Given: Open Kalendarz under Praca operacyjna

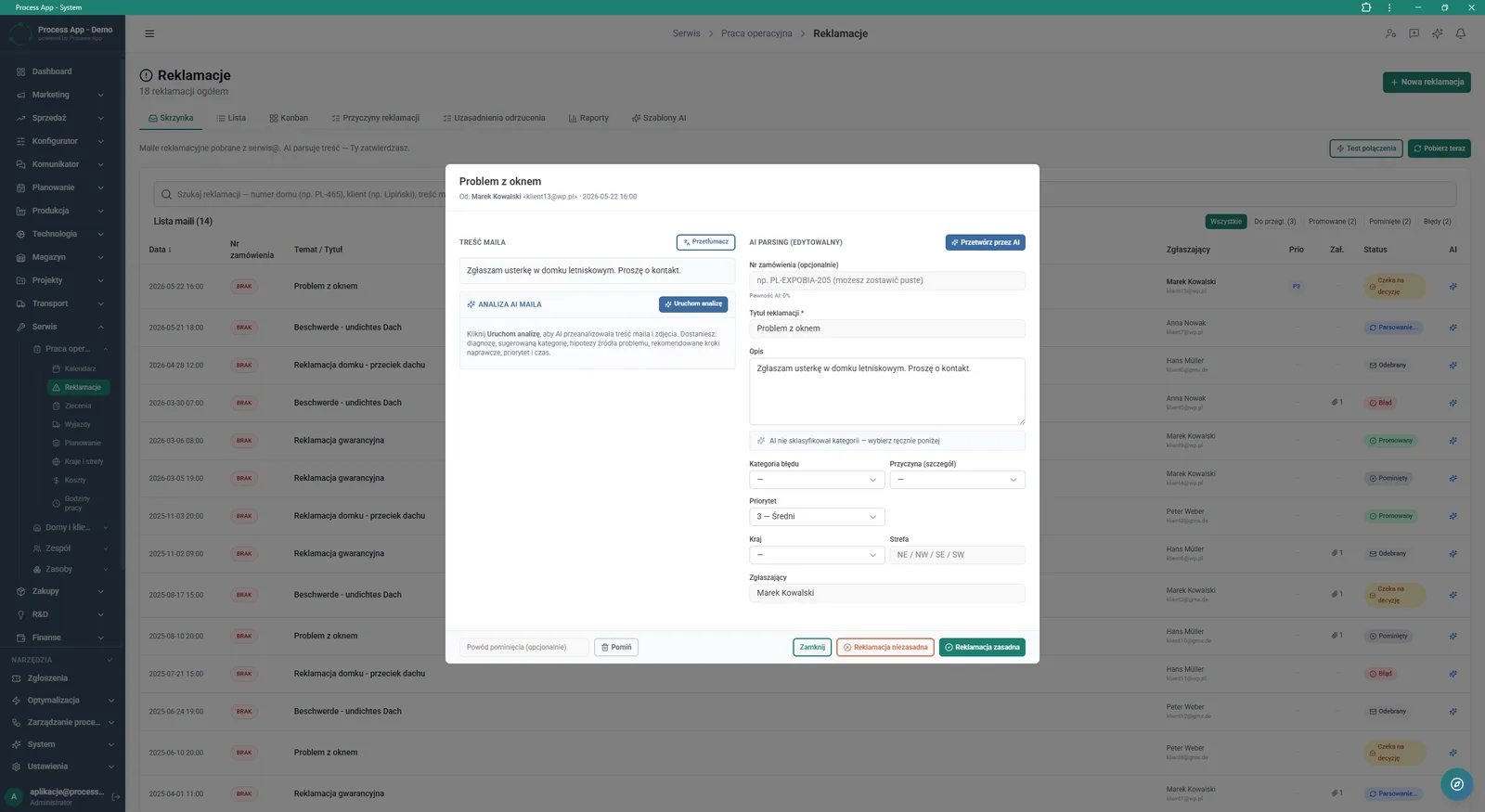Looking at the screenshot, I should (79, 368).
